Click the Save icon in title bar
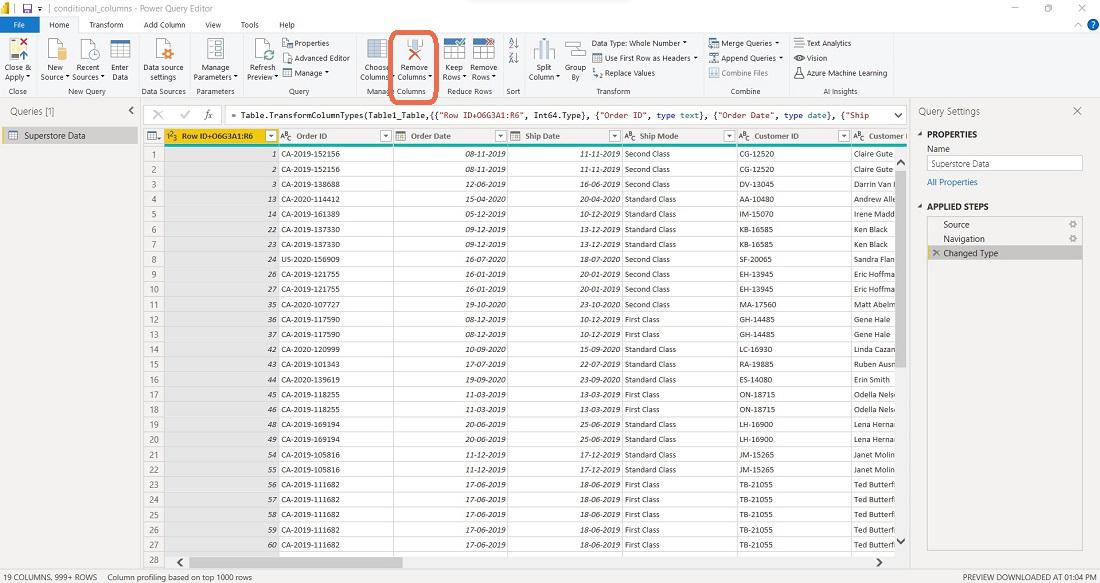The image size is (1100, 583). (x=27, y=8)
